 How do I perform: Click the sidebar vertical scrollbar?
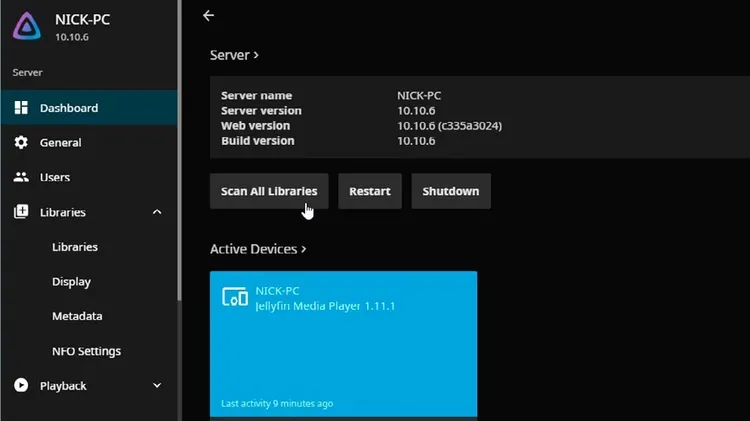[x=179, y=151]
